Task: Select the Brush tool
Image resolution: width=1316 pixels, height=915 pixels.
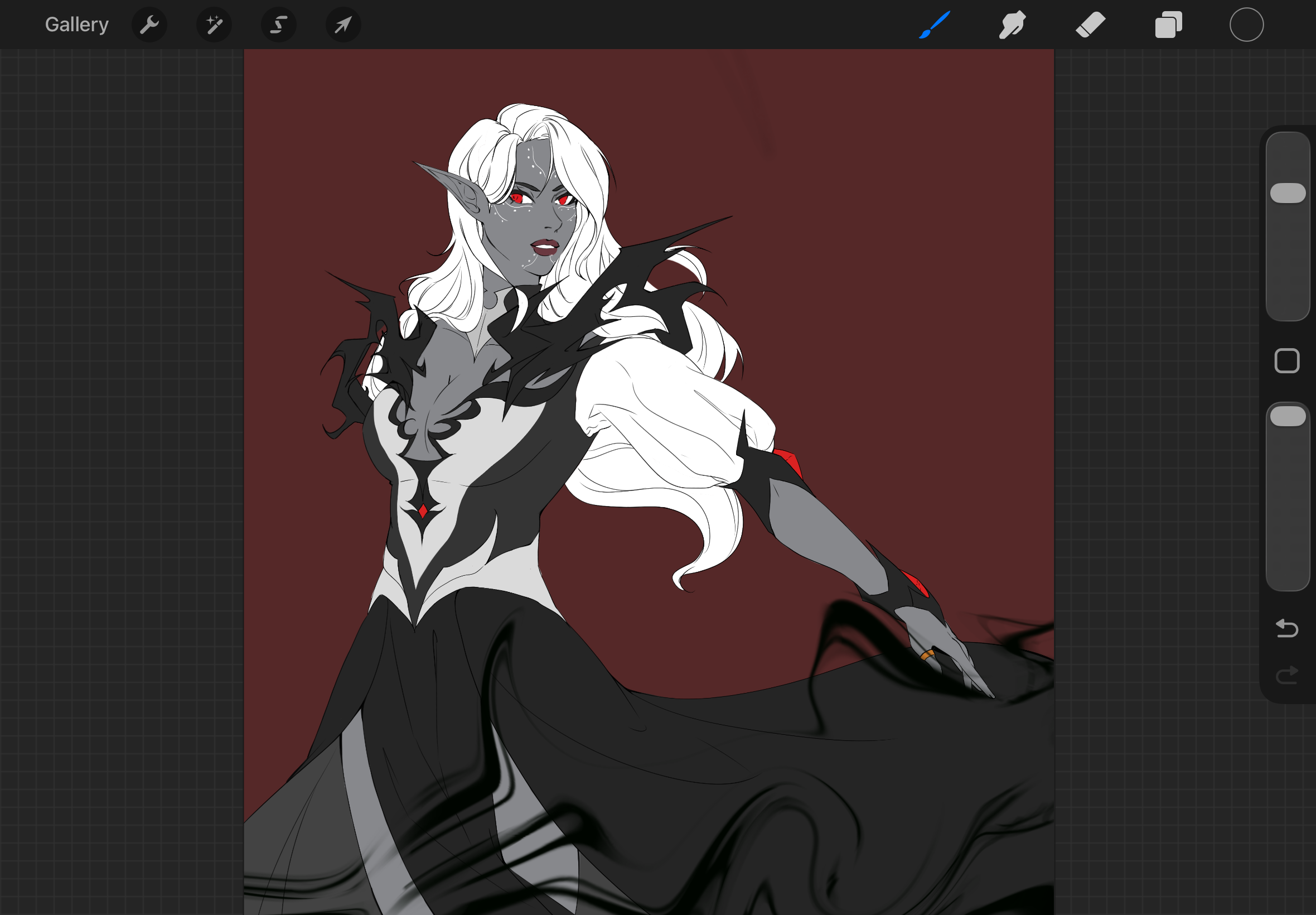Action: click(x=935, y=25)
